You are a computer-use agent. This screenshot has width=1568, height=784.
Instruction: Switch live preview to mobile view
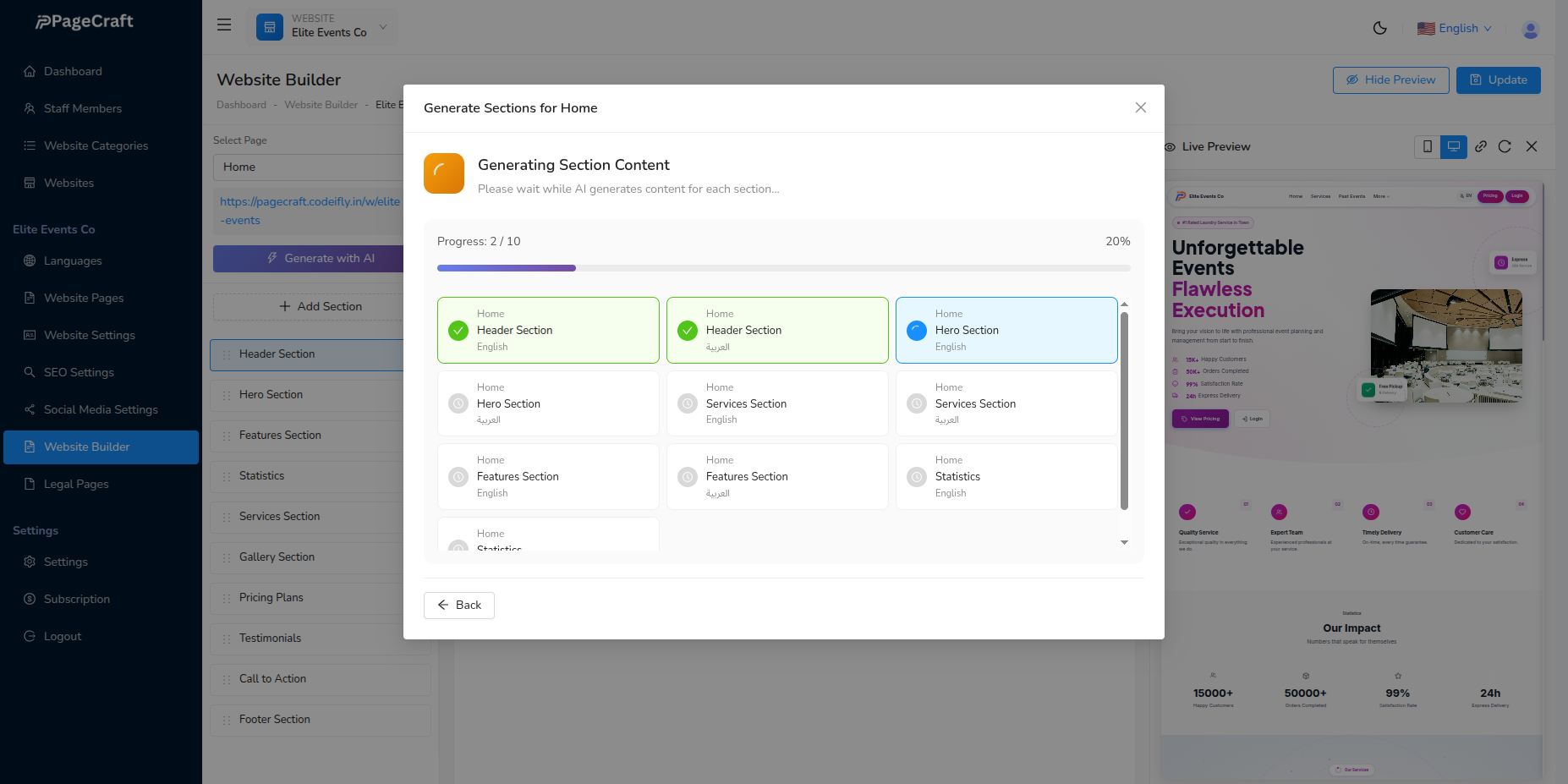tap(1428, 146)
